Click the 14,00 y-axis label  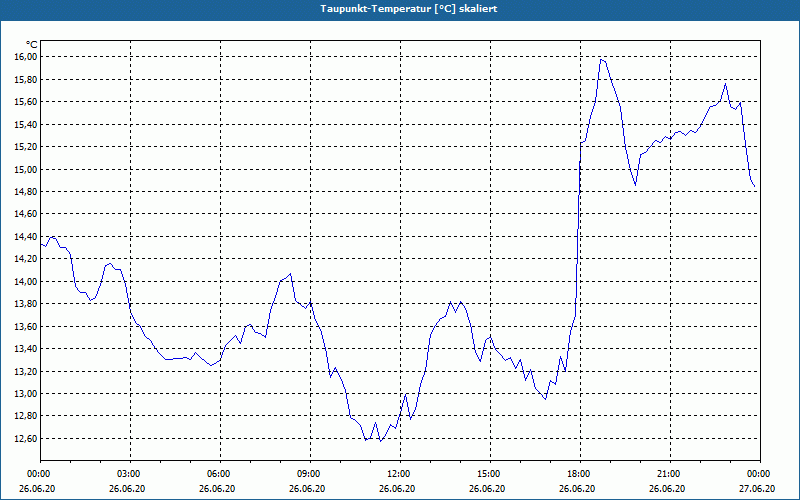click(26, 282)
